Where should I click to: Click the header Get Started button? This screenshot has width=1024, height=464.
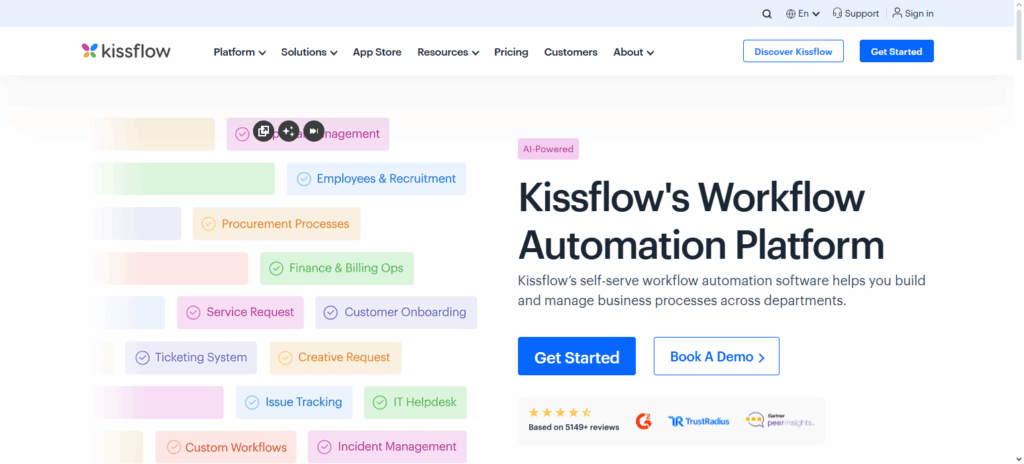tap(897, 51)
